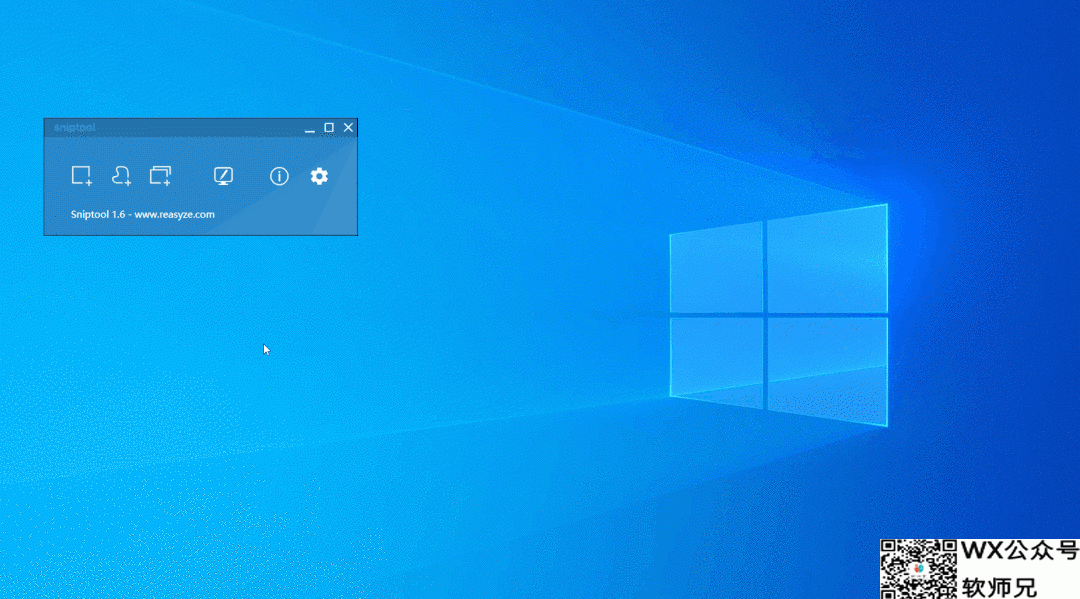Open Sniptool settings gear
The height and width of the screenshot is (599, 1080).
tap(319, 176)
